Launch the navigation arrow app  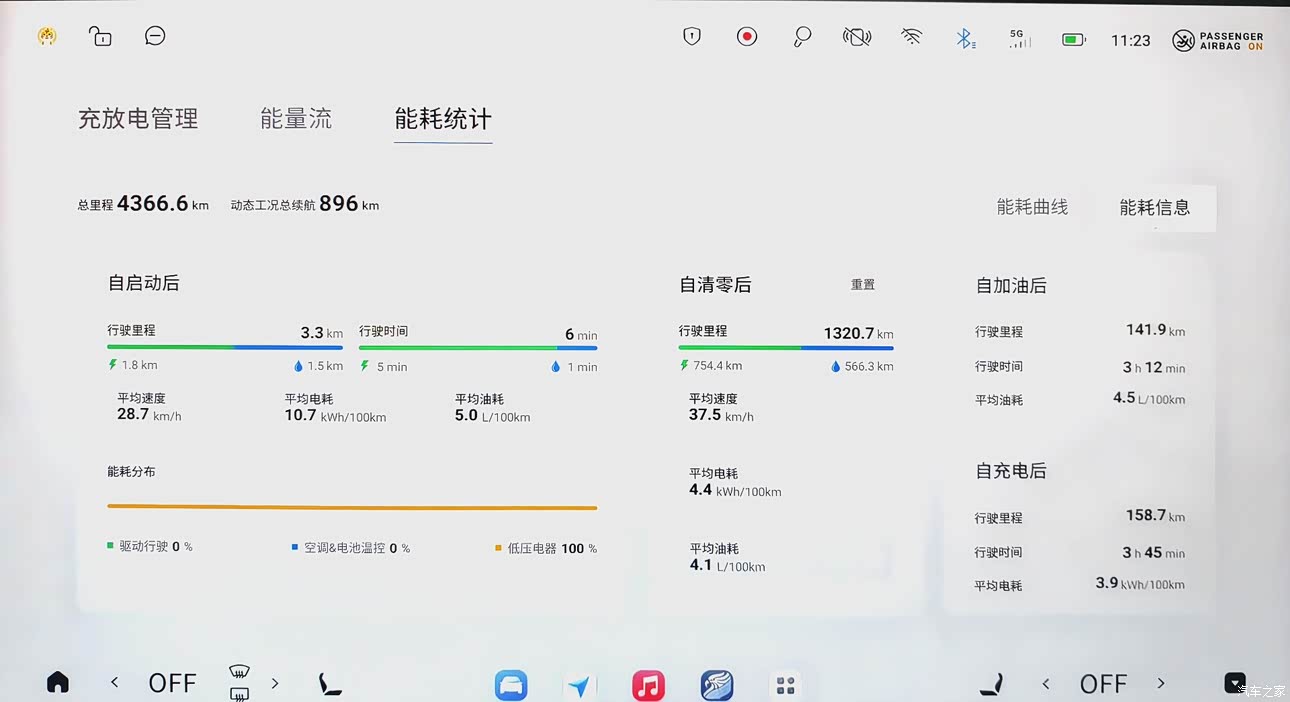579,685
